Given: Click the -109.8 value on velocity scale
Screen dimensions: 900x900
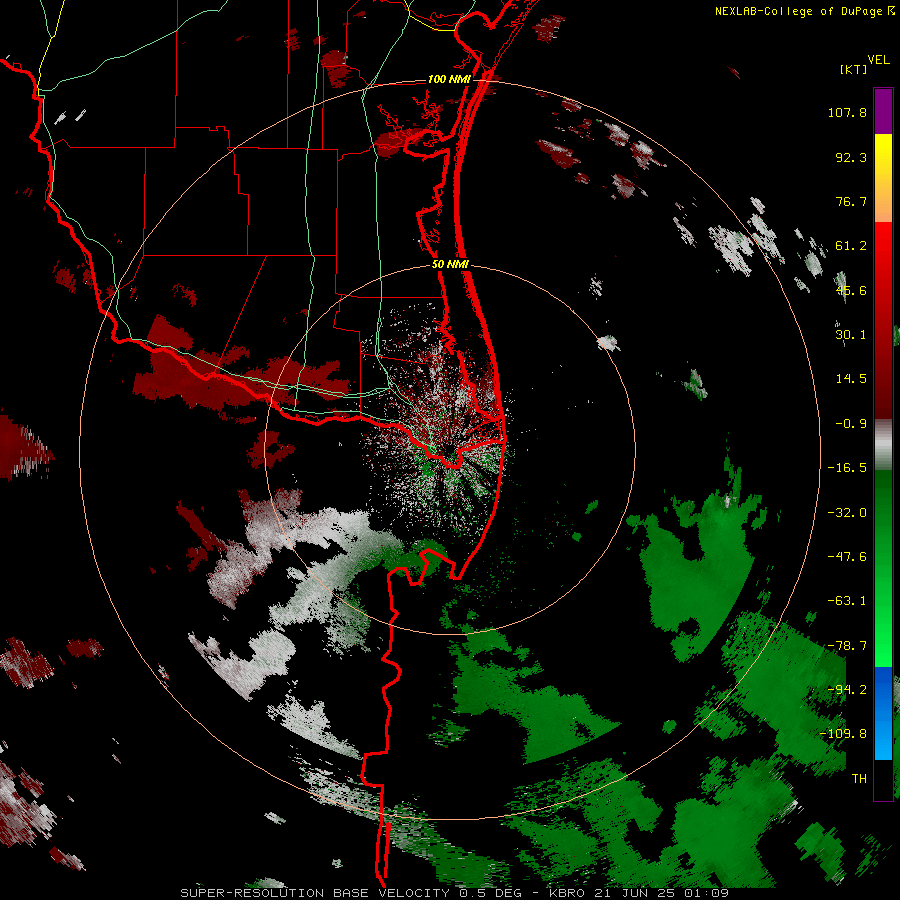Looking at the screenshot, I should pos(844,734).
